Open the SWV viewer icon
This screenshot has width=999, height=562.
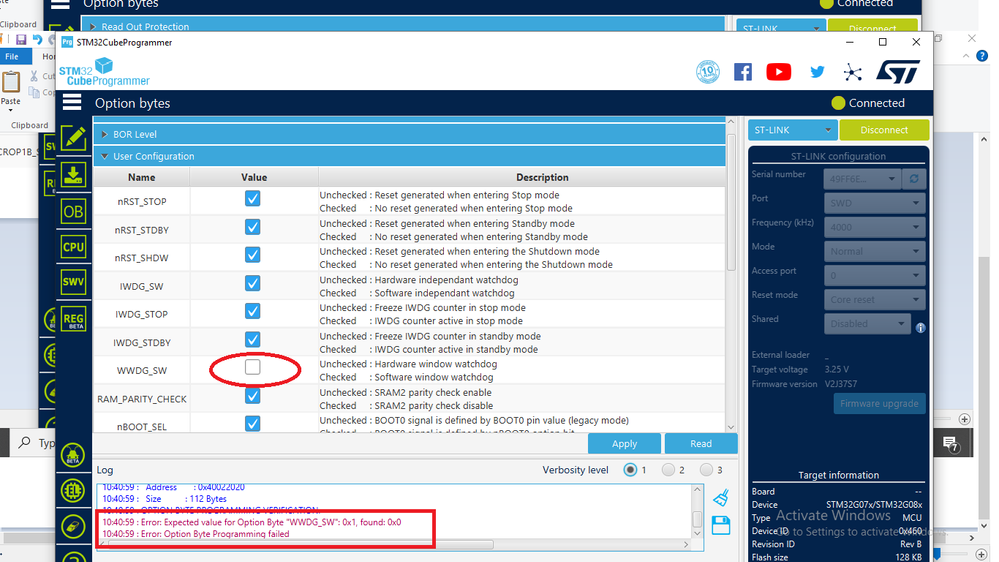click(x=73, y=282)
